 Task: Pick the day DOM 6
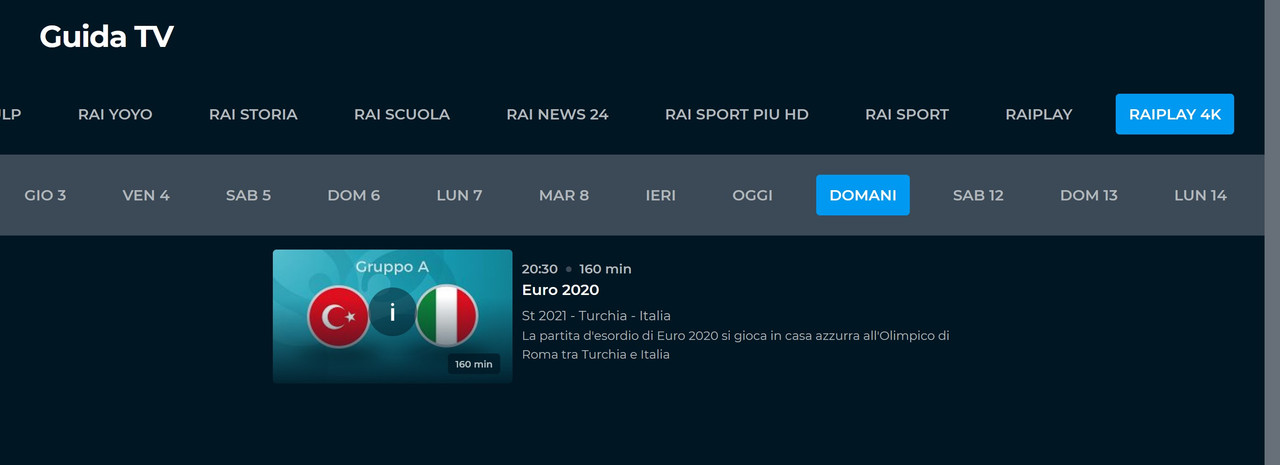coord(354,195)
